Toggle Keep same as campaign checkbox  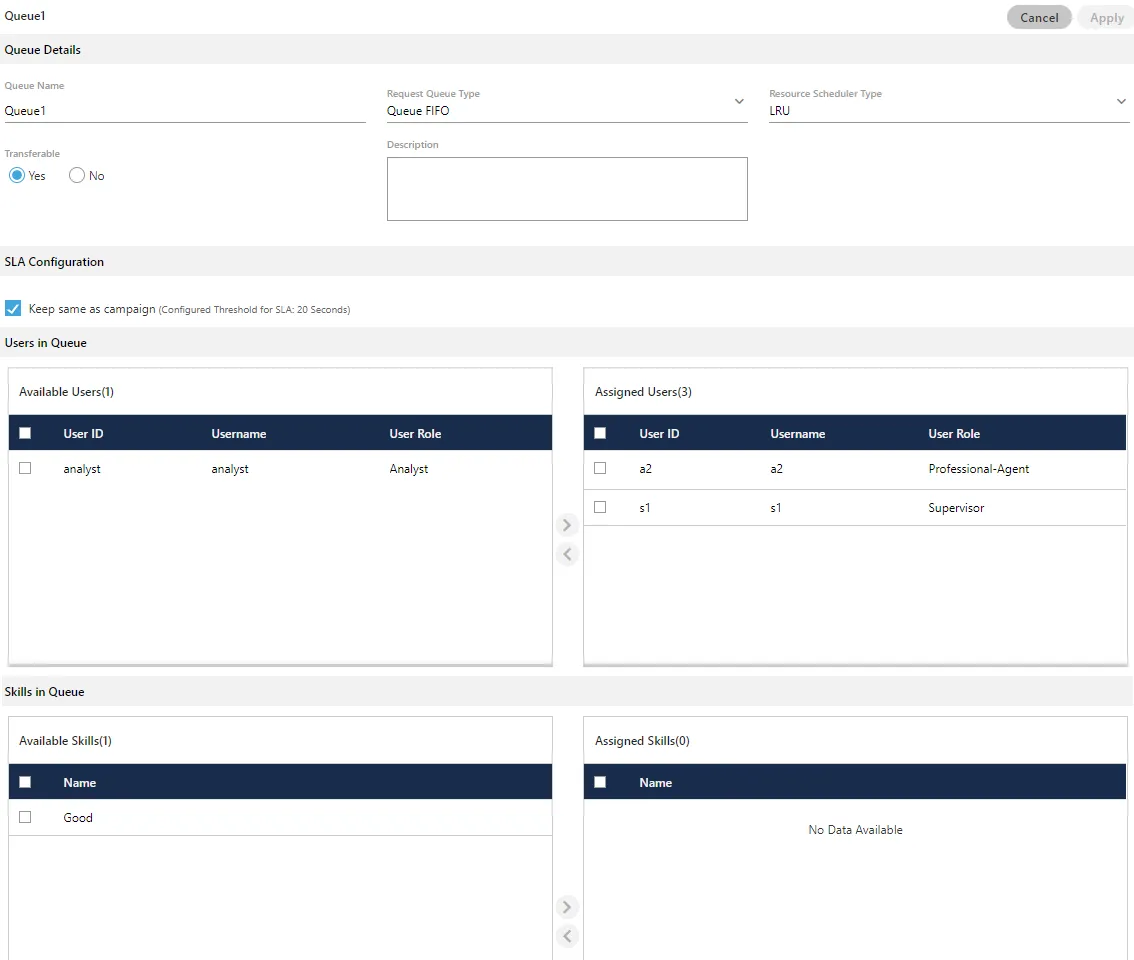pyautogui.click(x=13, y=308)
